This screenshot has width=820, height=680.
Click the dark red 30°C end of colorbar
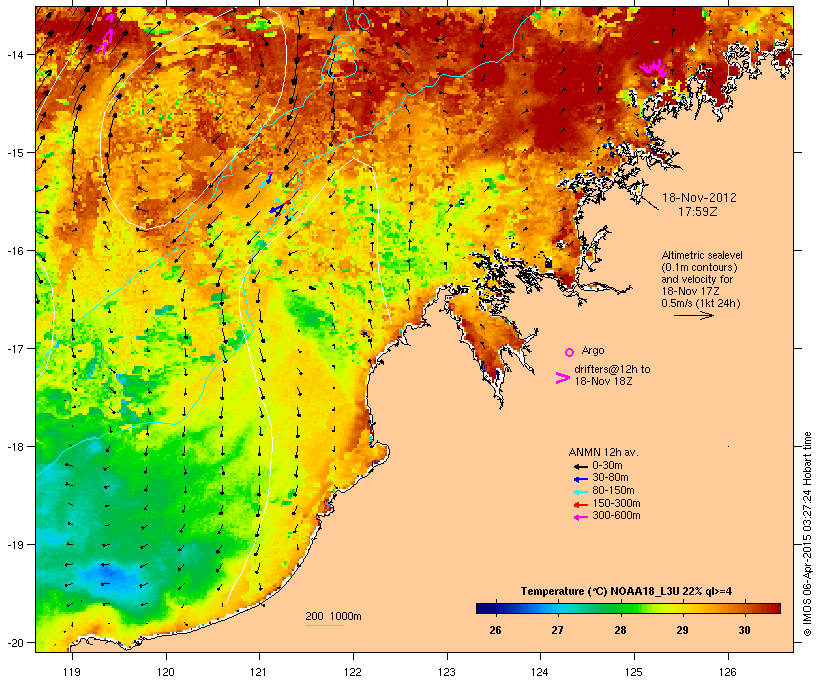click(x=773, y=608)
